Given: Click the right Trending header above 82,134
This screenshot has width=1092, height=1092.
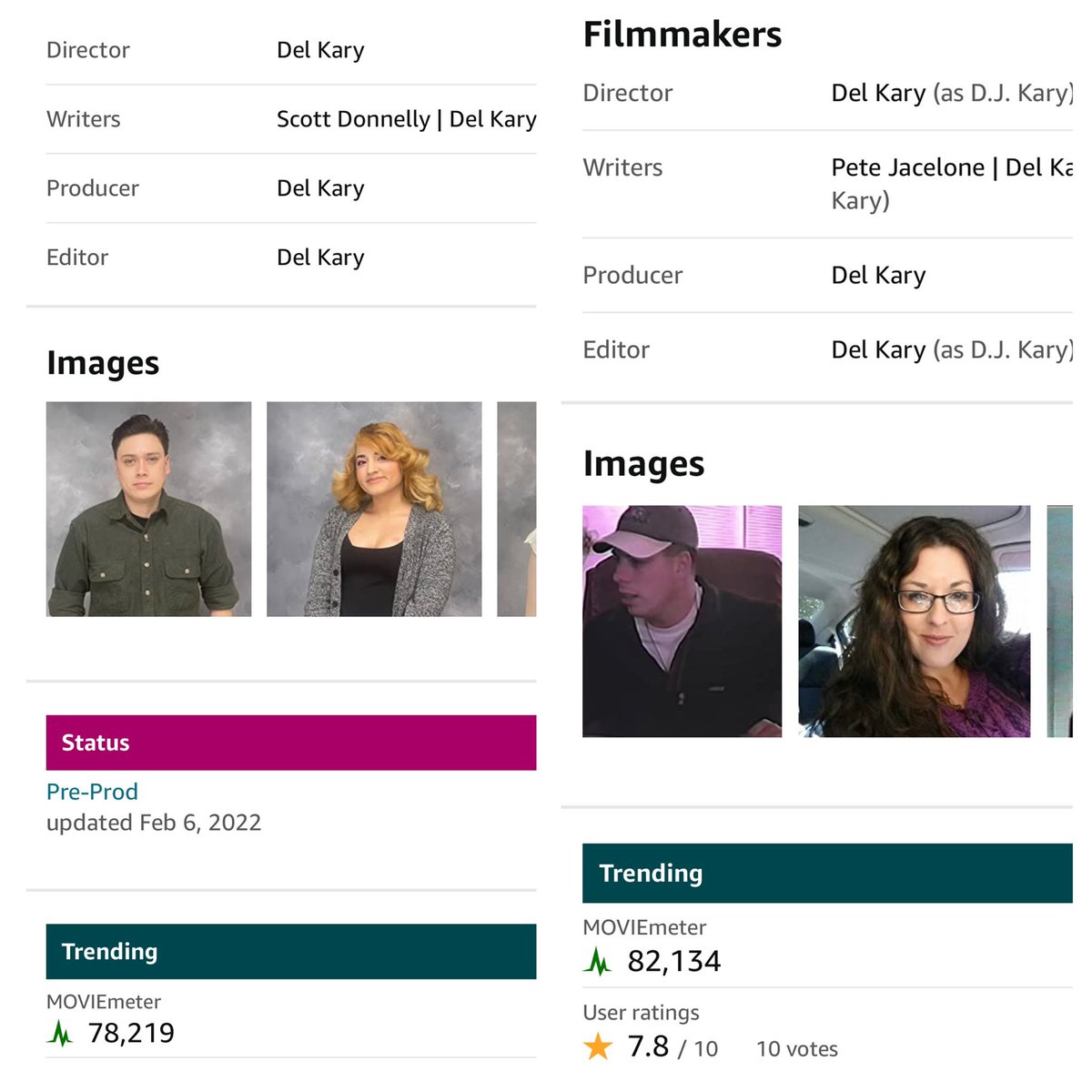Looking at the screenshot, I should 827,873.
